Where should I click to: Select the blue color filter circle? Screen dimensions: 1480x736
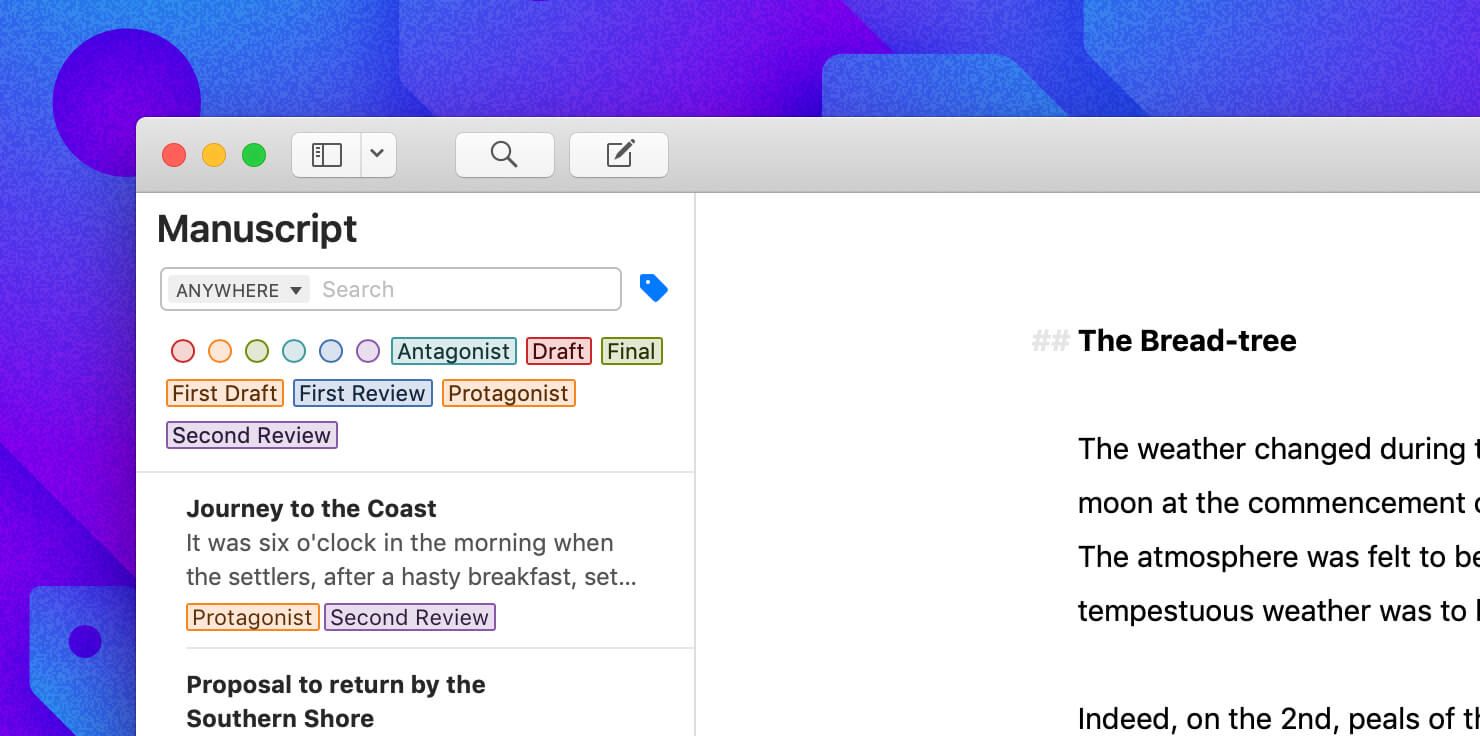pos(331,351)
